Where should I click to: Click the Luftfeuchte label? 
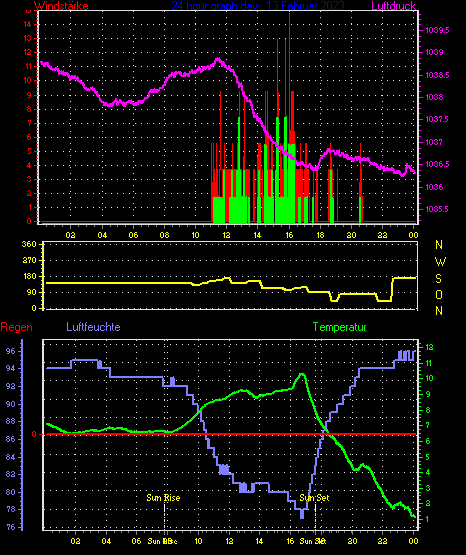[x=93, y=327]
